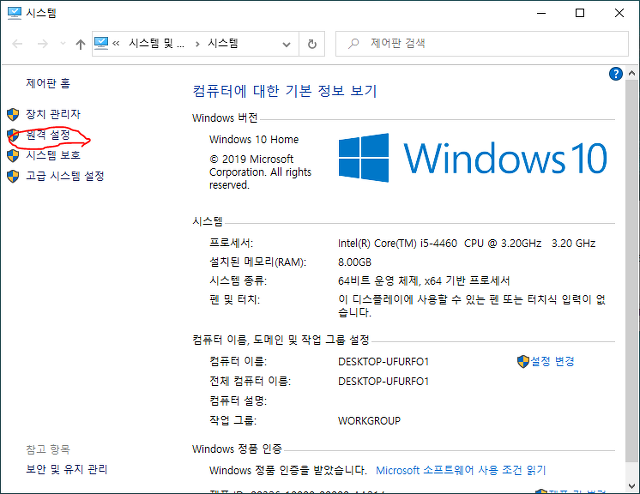
Task: Click the 'WORKGROUP' value
Action: tap(369, 421)
